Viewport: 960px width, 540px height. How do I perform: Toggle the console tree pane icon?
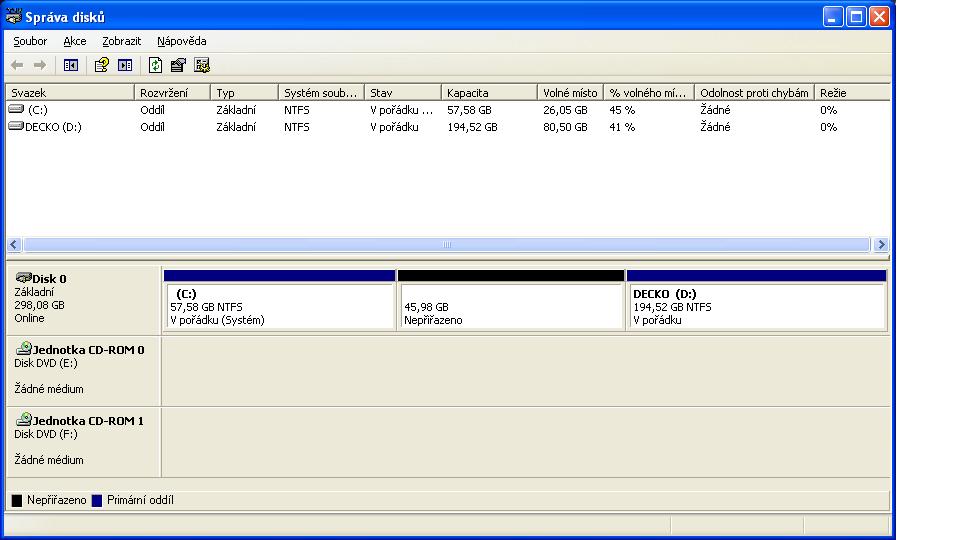point(71,65)
